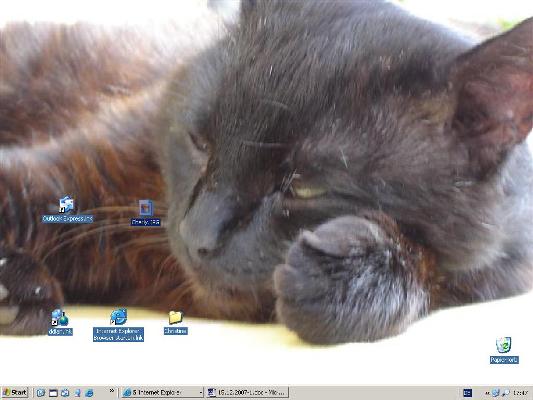The height and width of the screenshot is (400, 533).
Task: Click the Start button
Action: tap(15, 393)
